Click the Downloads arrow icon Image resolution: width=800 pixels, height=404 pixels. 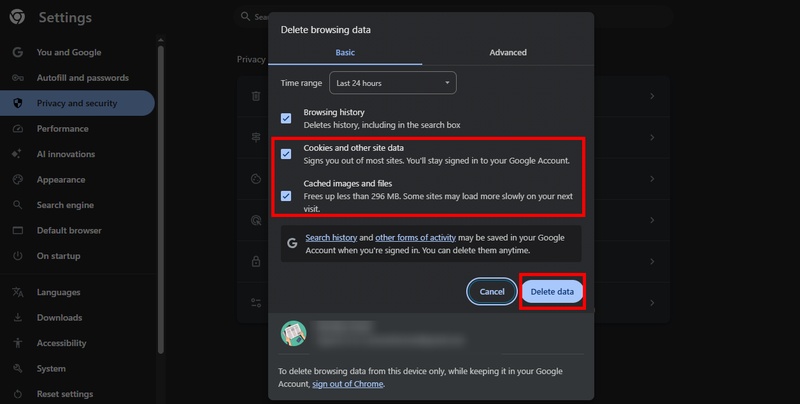pyautogui.click(x=18, y=318)
